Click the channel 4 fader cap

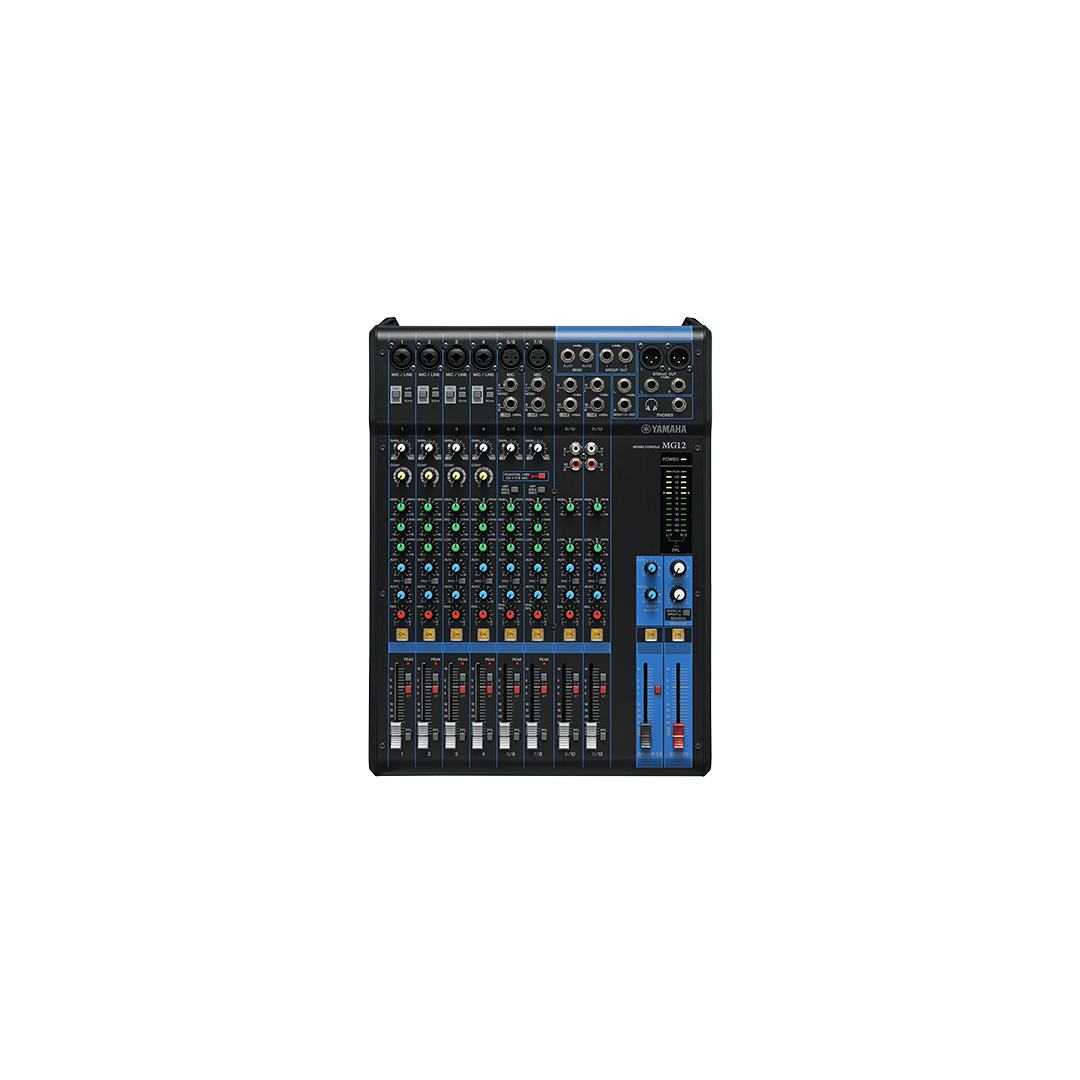(x=477, y=735)
